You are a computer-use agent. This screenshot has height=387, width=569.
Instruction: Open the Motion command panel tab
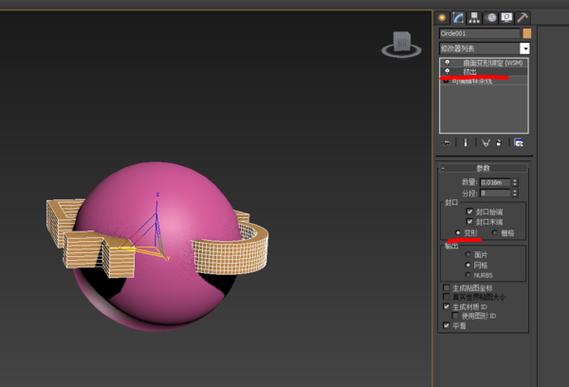click(491, 18)
